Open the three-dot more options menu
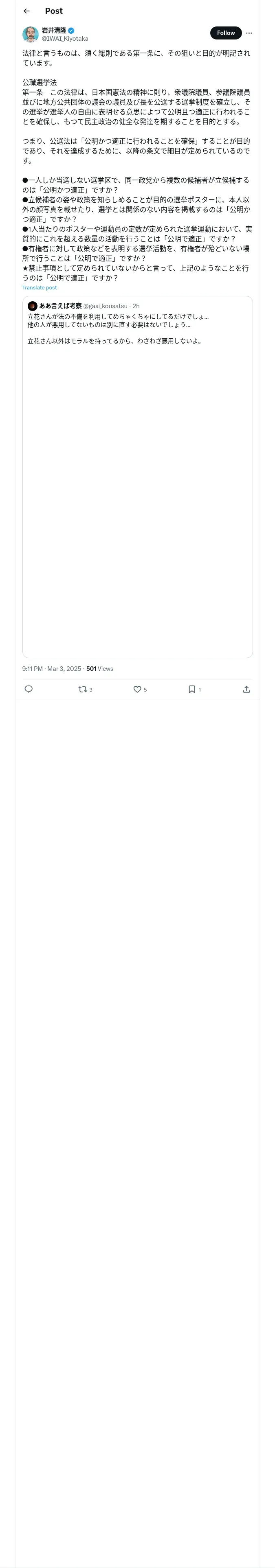Screen dimensions: 275x1568 [x=249, y=33]
